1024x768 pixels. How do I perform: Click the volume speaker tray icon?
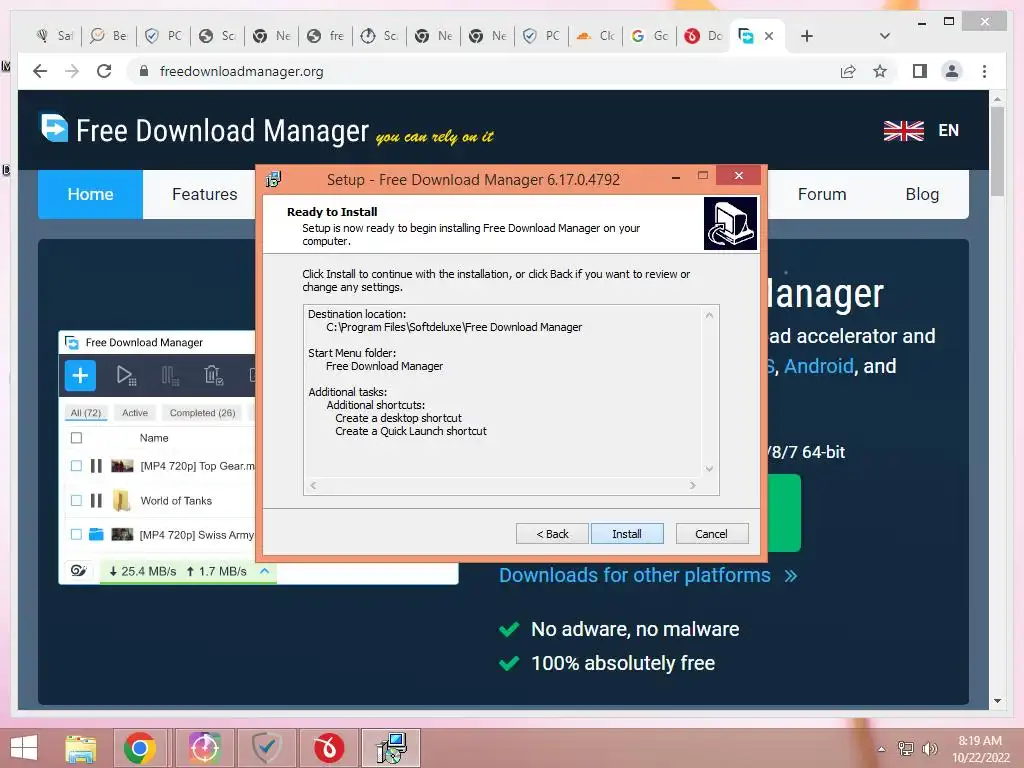[x=929, y=748]
